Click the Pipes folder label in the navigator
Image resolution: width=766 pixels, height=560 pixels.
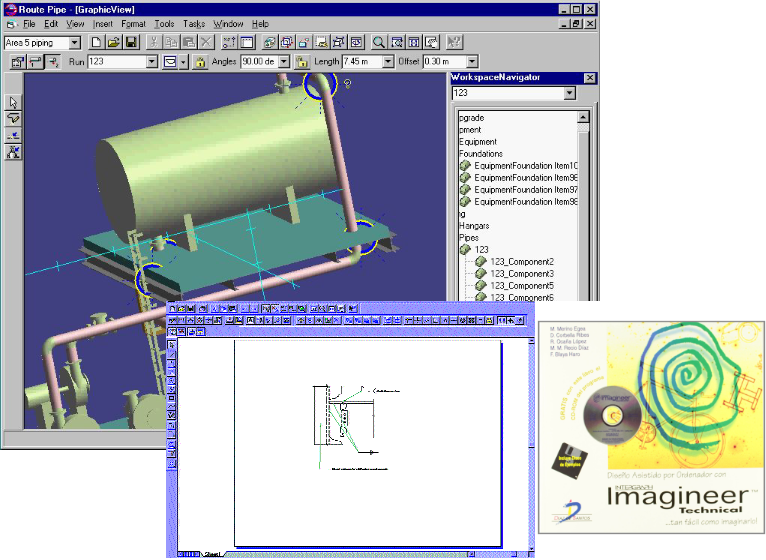pos(469,238)
